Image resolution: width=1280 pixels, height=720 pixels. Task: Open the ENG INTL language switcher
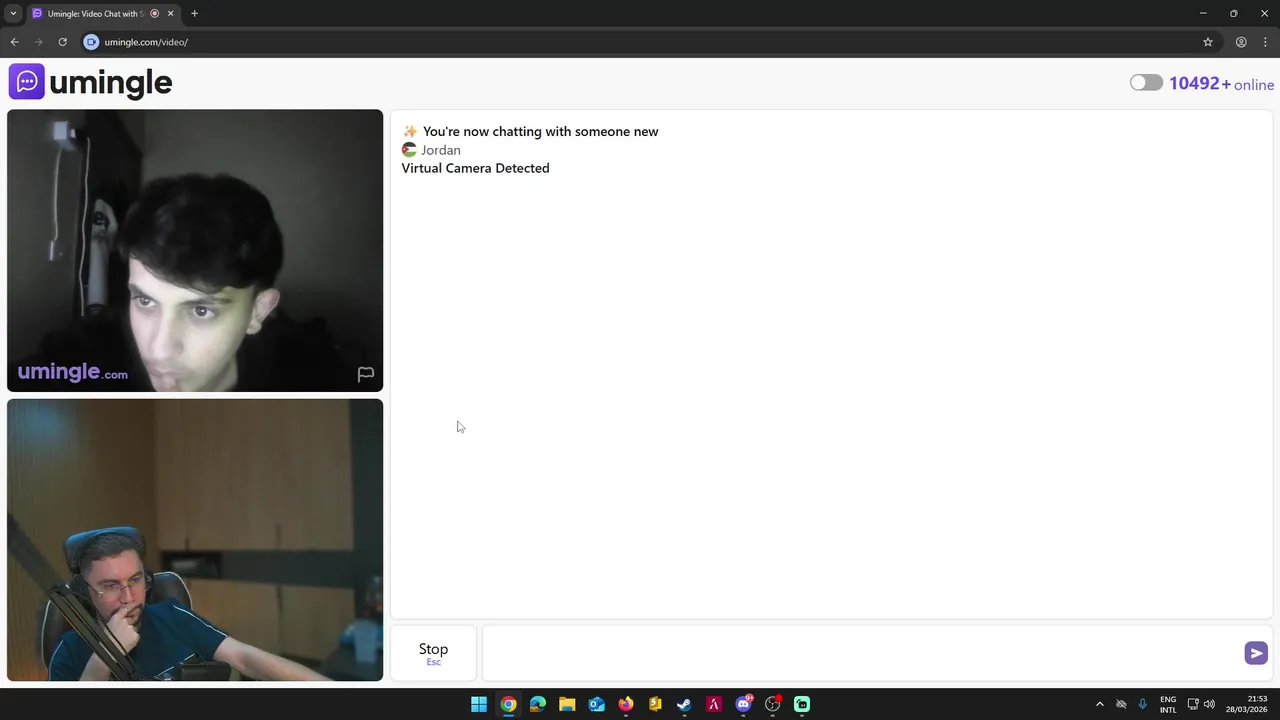[1168, 704]
